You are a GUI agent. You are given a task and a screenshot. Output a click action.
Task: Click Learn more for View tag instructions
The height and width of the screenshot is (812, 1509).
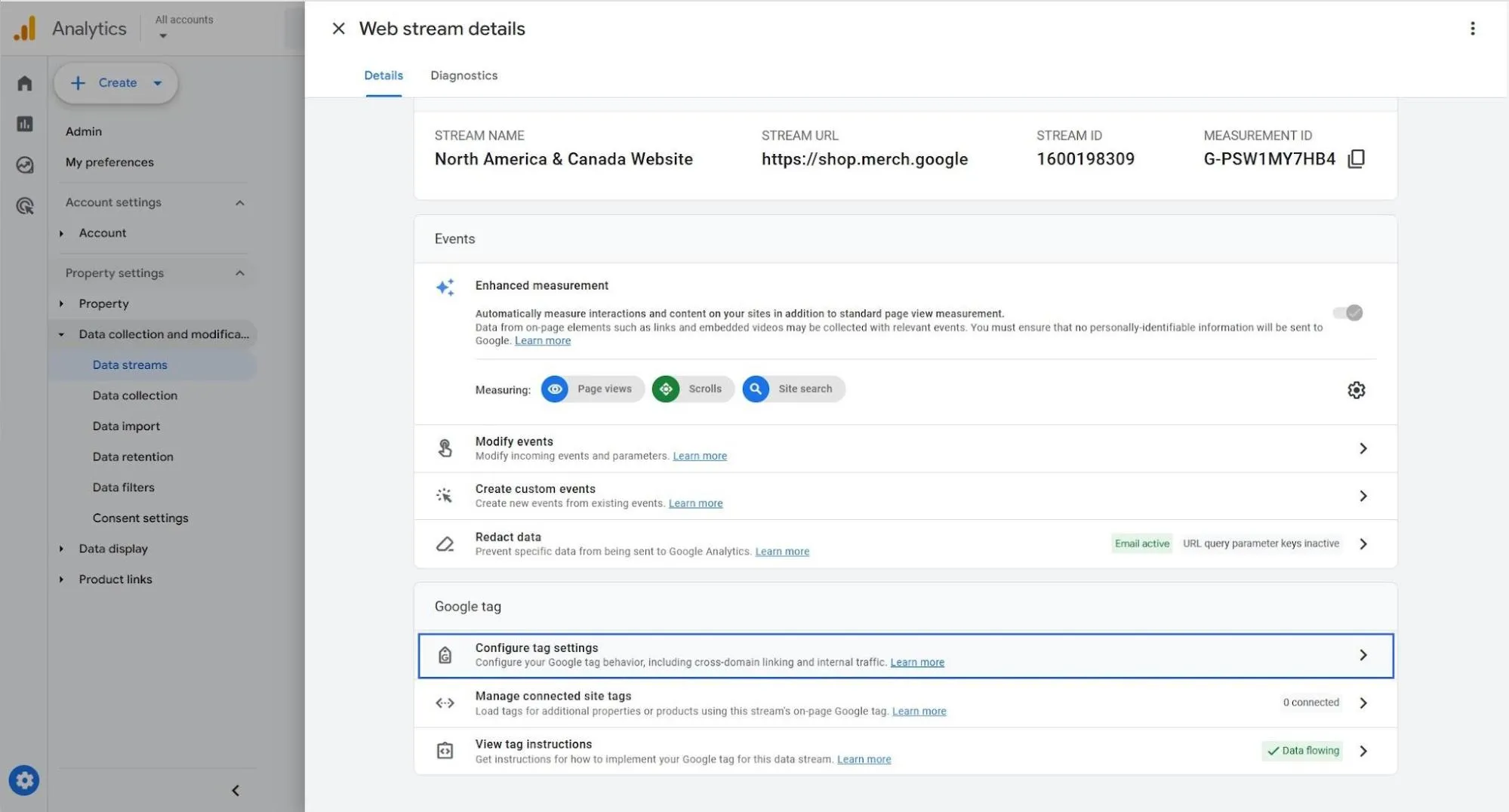[x=864, y=759]
